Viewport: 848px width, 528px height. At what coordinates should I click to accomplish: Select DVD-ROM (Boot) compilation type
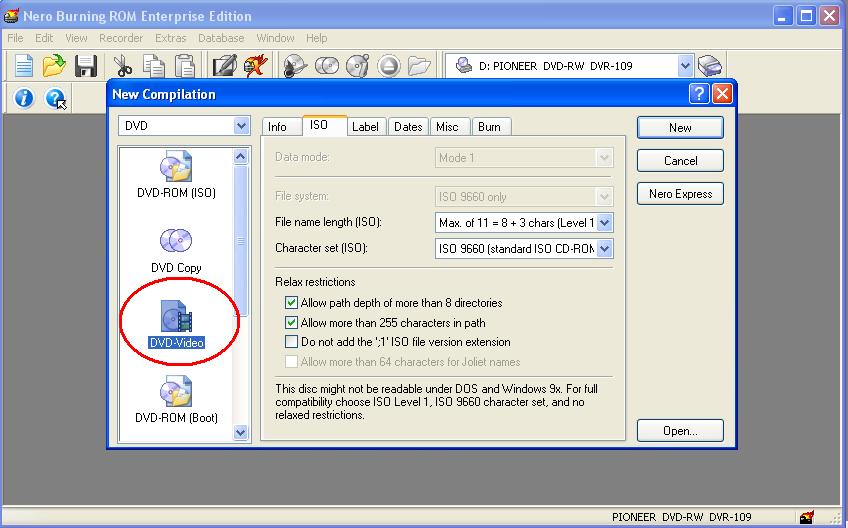point(176,400)
